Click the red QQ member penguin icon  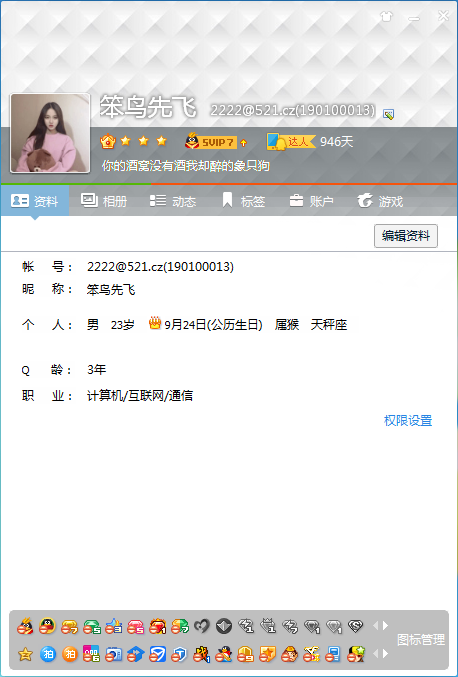(x=25, y=626)
